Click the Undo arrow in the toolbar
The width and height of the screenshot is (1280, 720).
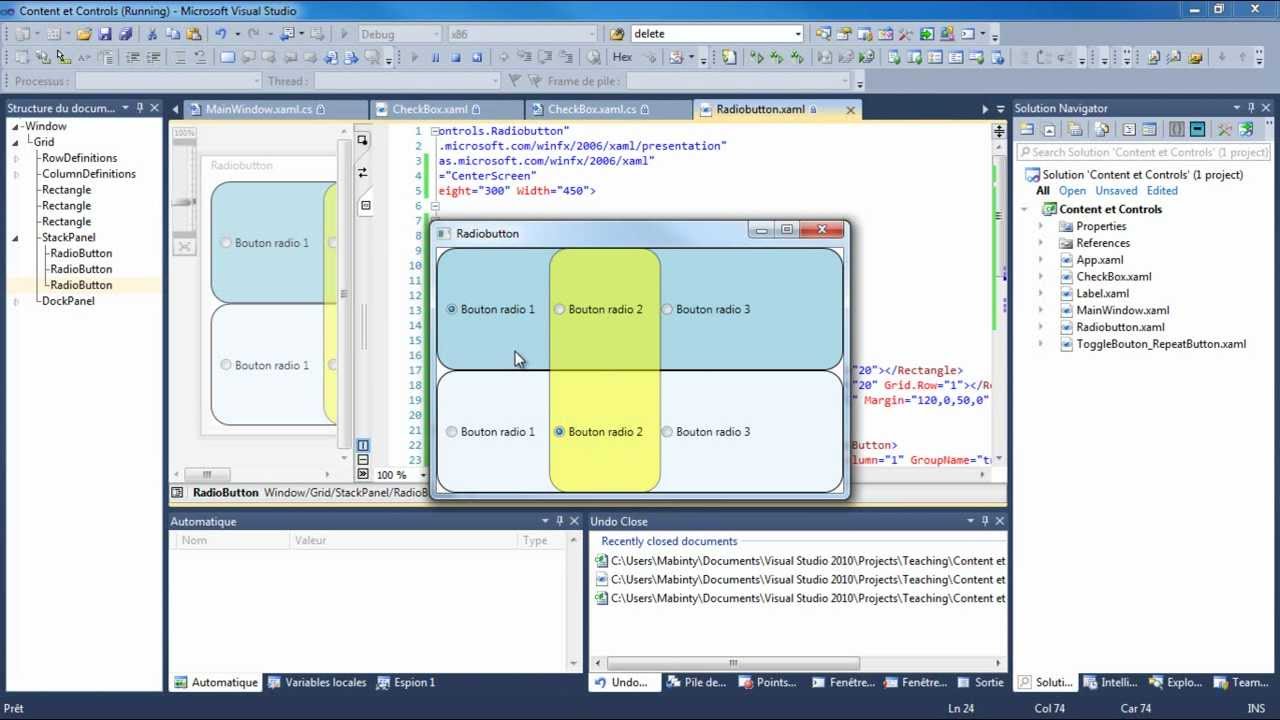pos(220,34)
